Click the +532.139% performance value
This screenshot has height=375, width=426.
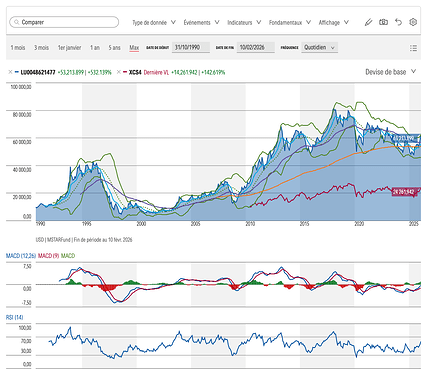[x=99, y=72]
